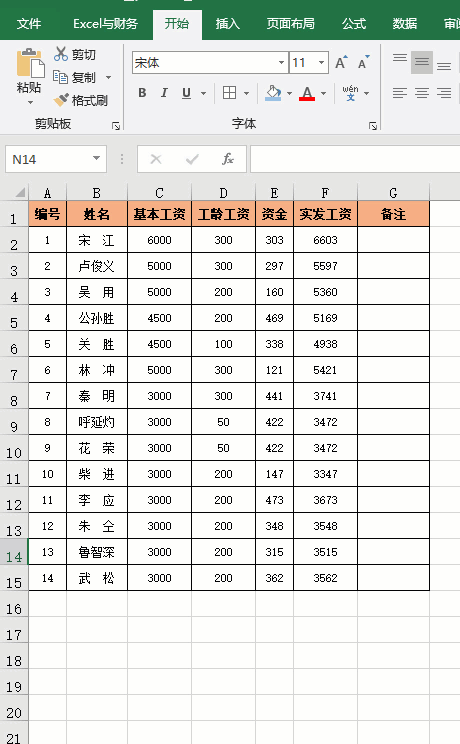Click the phonetic guide wén icon
This screenshot has width=460, height=744.
pos(350,93)
